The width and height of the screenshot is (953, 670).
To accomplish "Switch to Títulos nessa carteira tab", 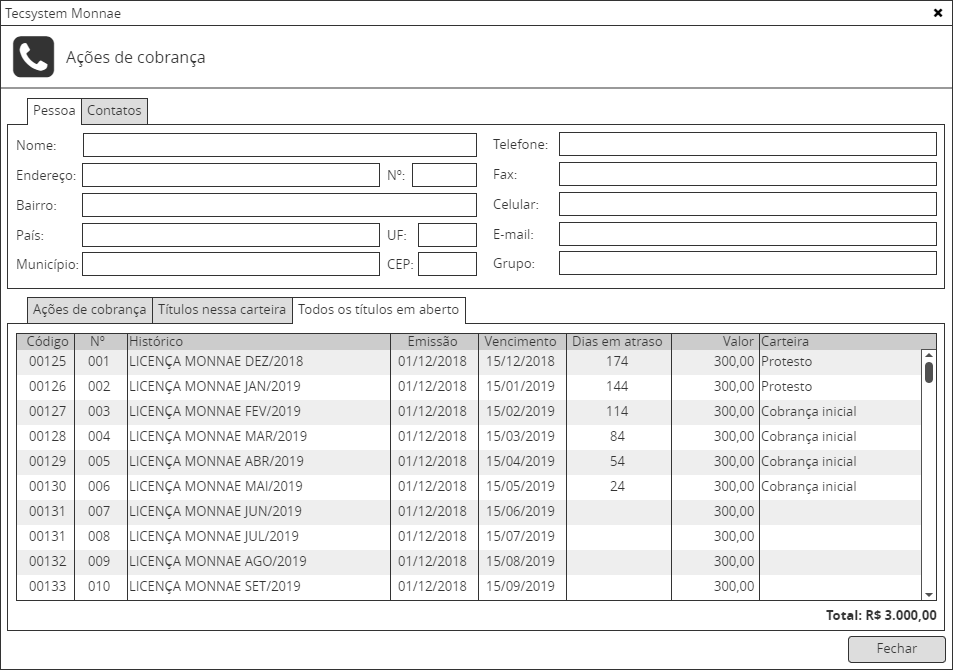I will point(222,310).
